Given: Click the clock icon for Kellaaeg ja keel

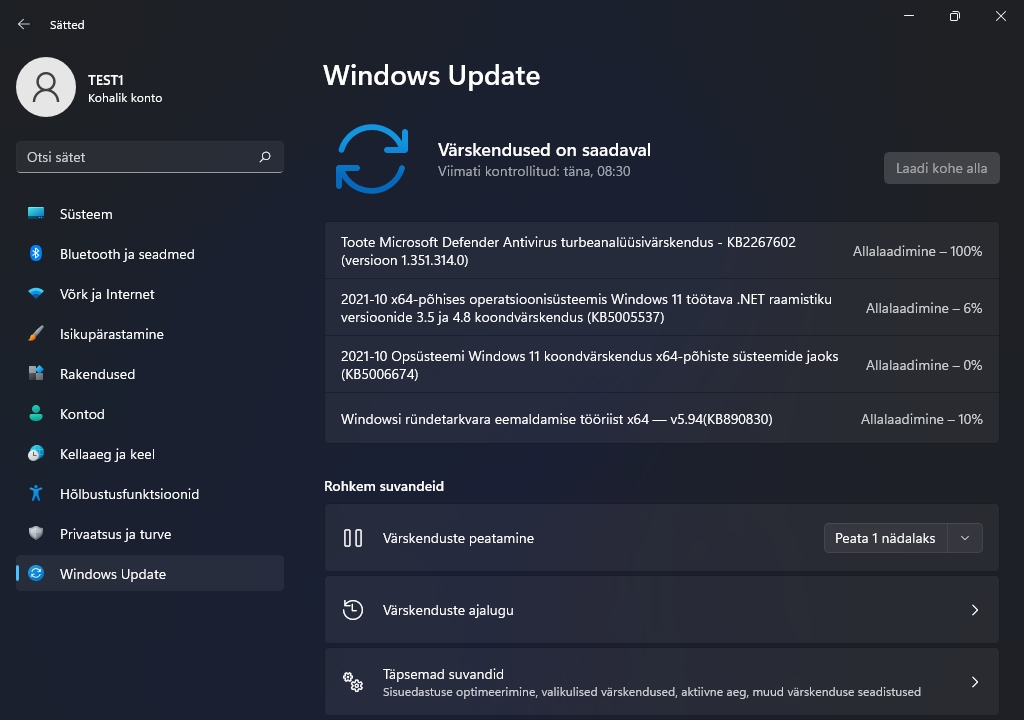Looking at the screenshot, I should pos(36,453).
